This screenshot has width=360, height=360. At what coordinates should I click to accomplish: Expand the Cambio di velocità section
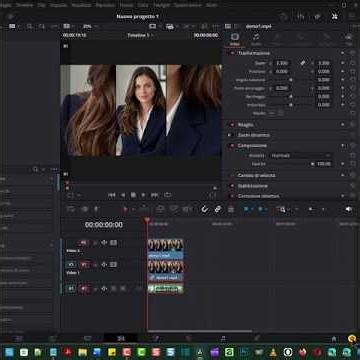pyautogui.click(x=256, y=175)
